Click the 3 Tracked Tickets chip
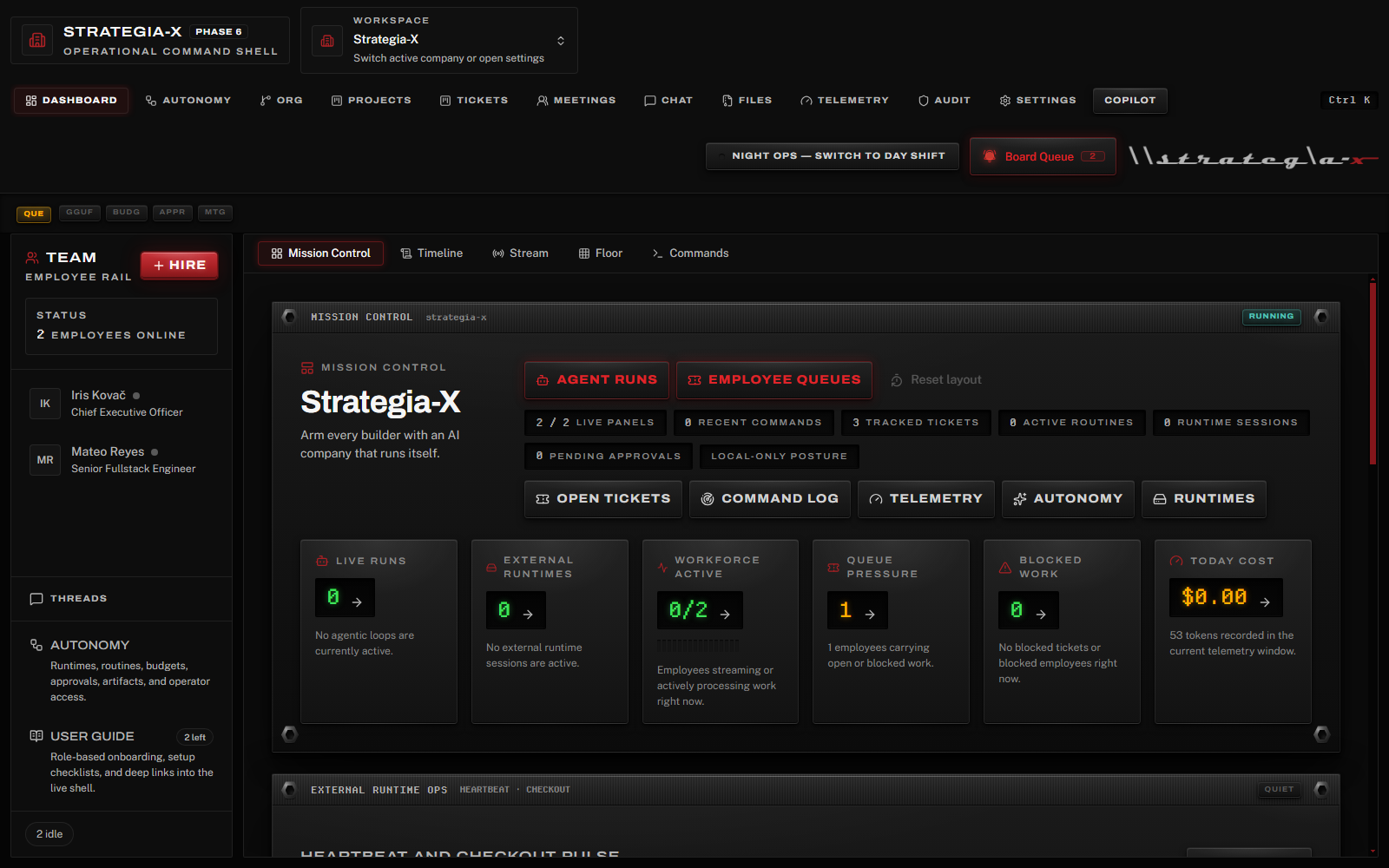The height and width of the screenshot is (868, 1389). 916,423
